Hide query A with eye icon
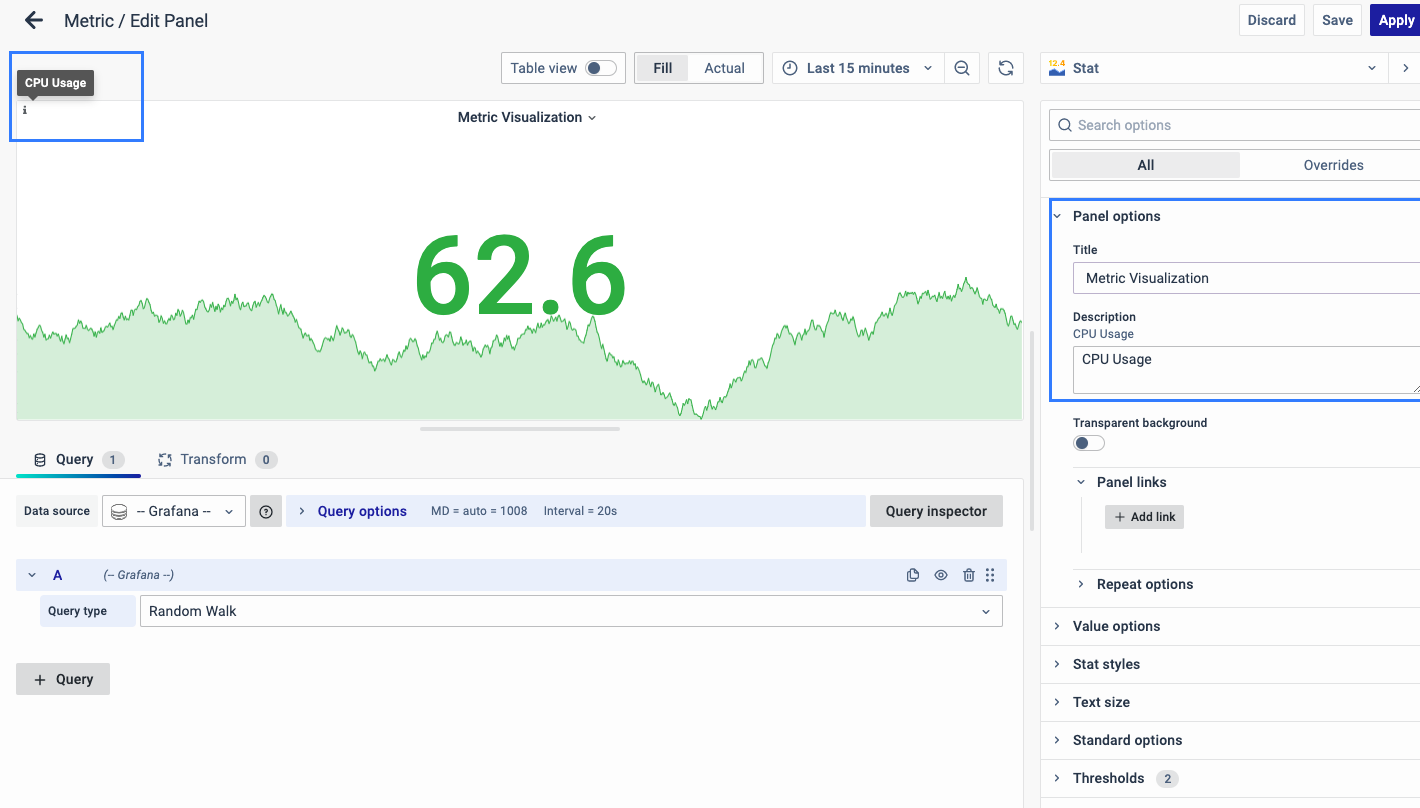Viewport: 1420px width, 808px height. coord(941,575)
